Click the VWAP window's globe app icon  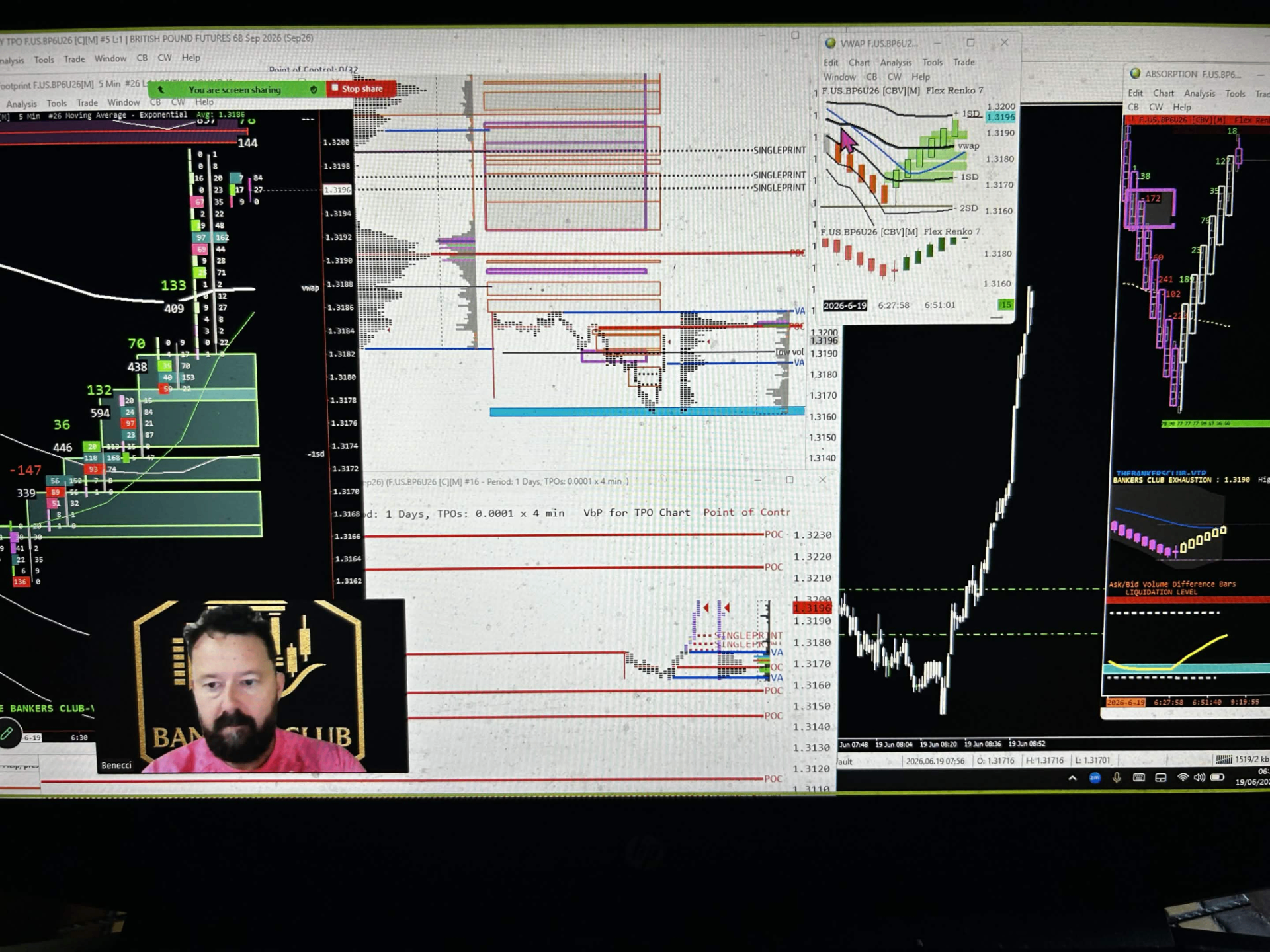(x=830, y=43)
